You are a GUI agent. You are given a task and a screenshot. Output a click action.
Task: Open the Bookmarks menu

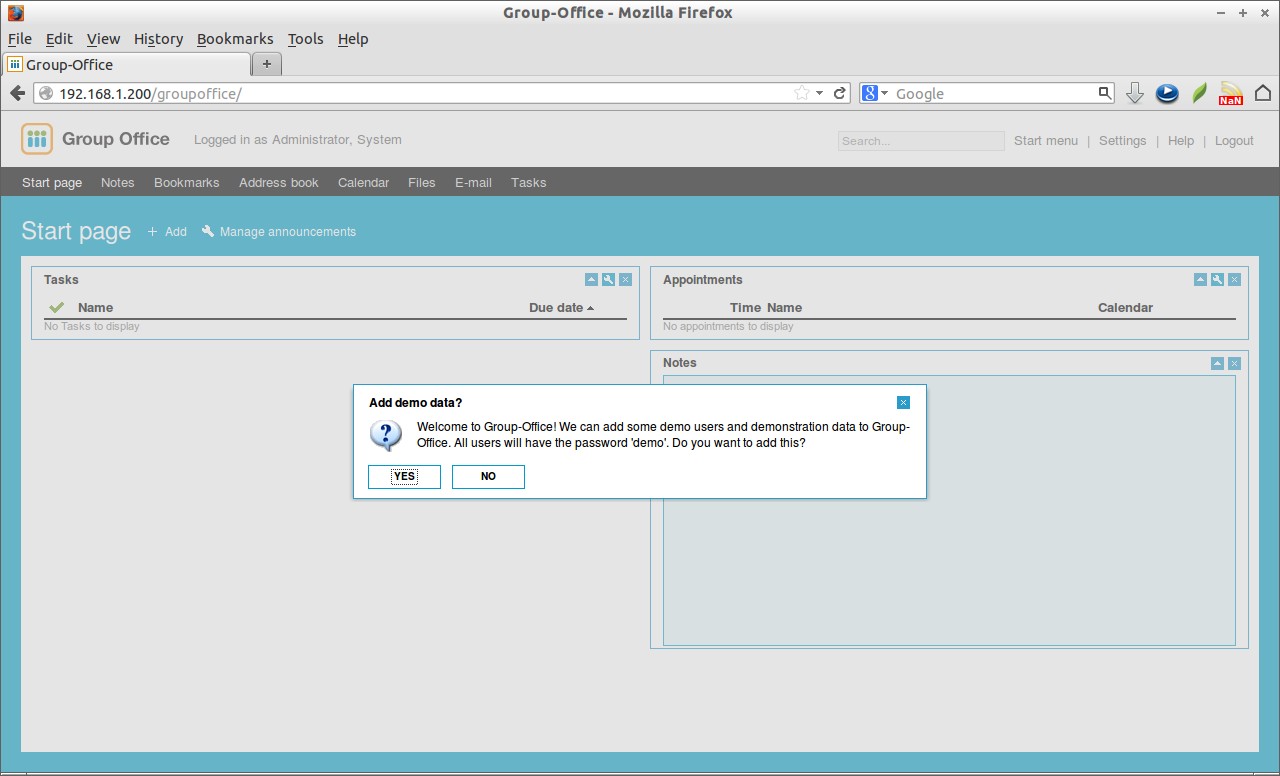tap(235, 39)
